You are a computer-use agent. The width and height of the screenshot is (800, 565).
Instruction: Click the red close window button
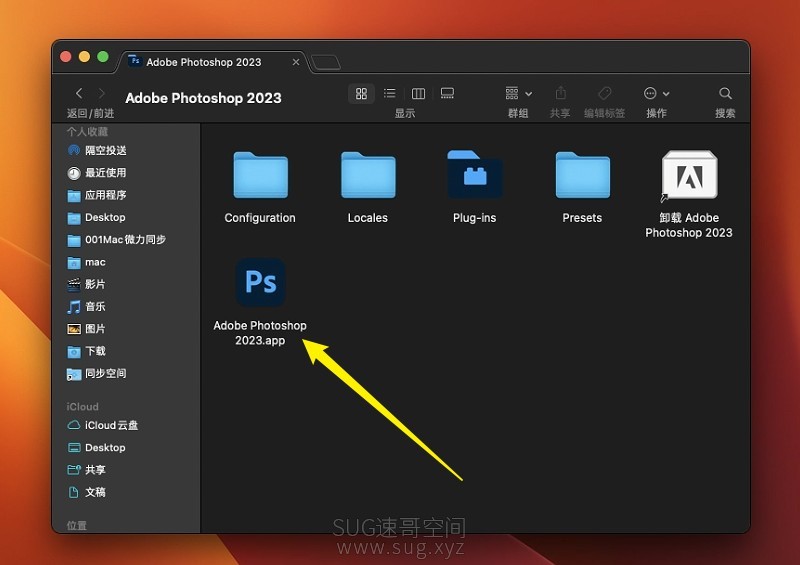pyautogui.click(x=66, y=57)
